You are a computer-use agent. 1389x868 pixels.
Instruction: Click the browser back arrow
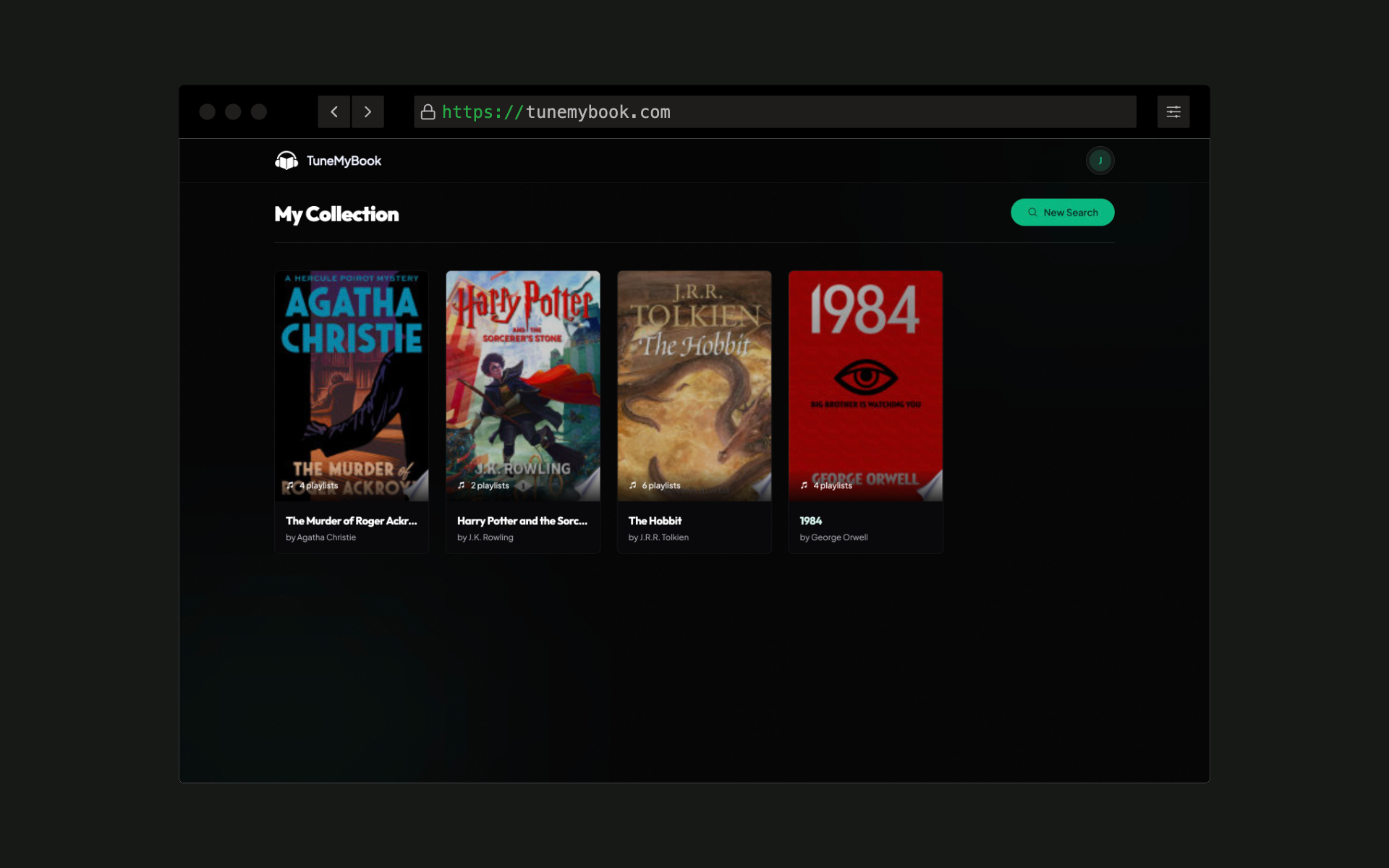334,112
